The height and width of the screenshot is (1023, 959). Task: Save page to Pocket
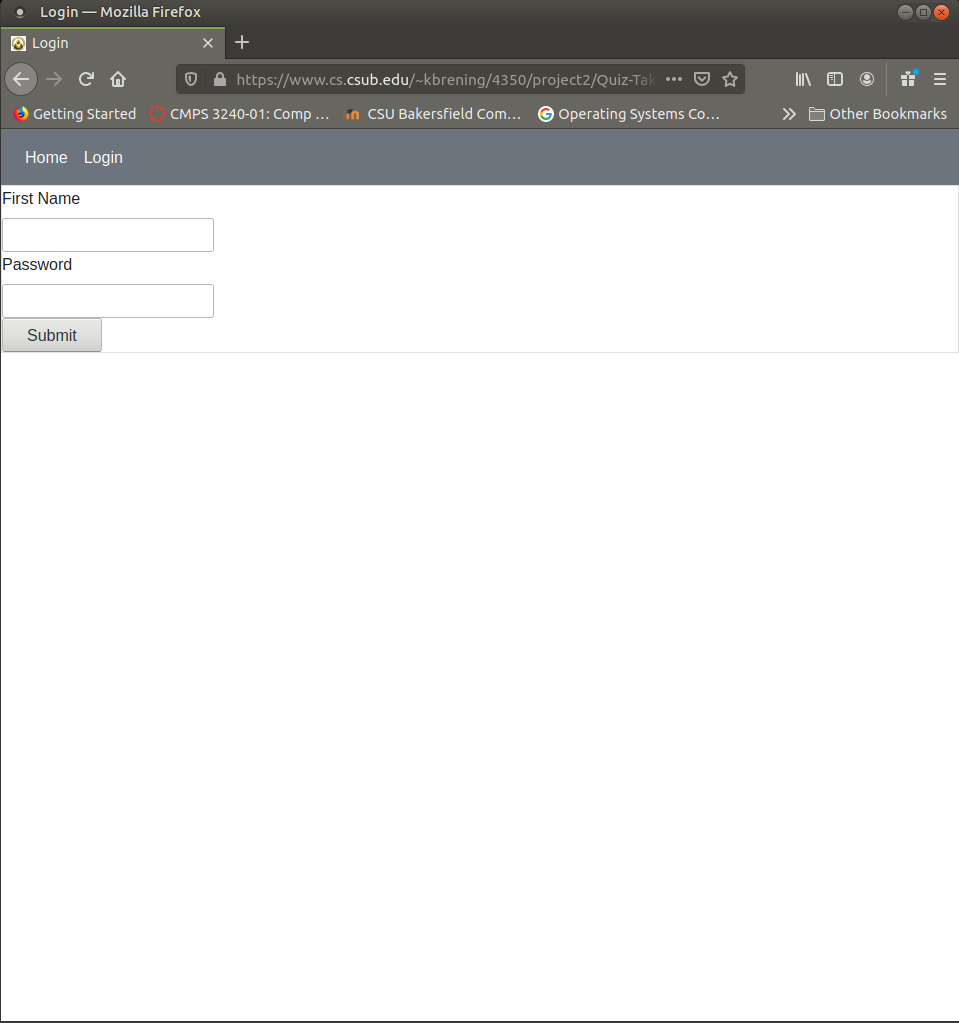702,80
